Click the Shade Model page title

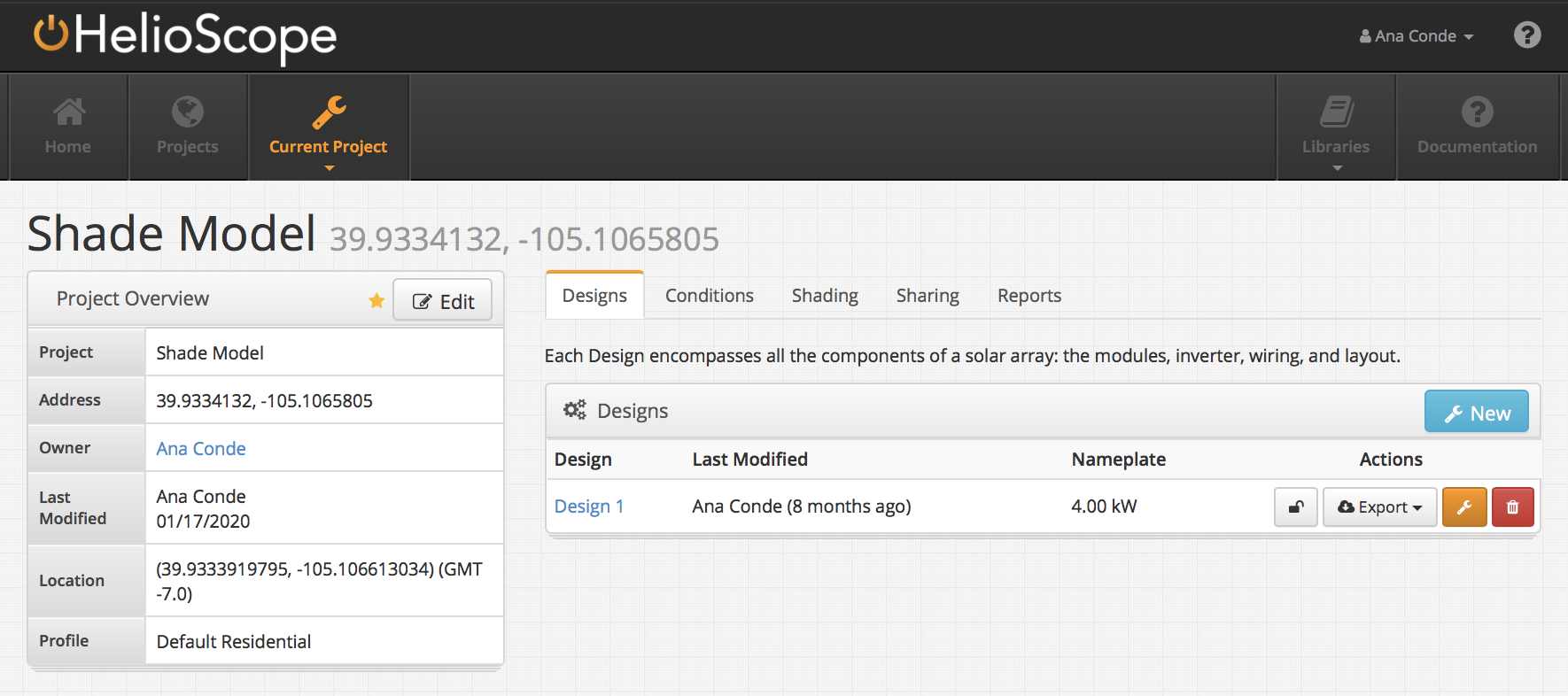(x=172, y=234)
